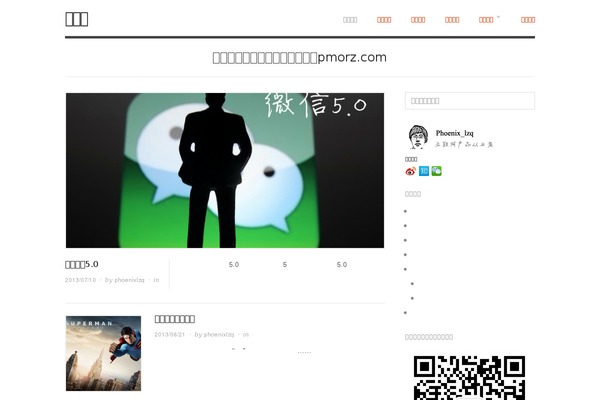Click the Phoenix_lzq sketch avatar
Screen dimensions: 600x400
coord(418,137)
